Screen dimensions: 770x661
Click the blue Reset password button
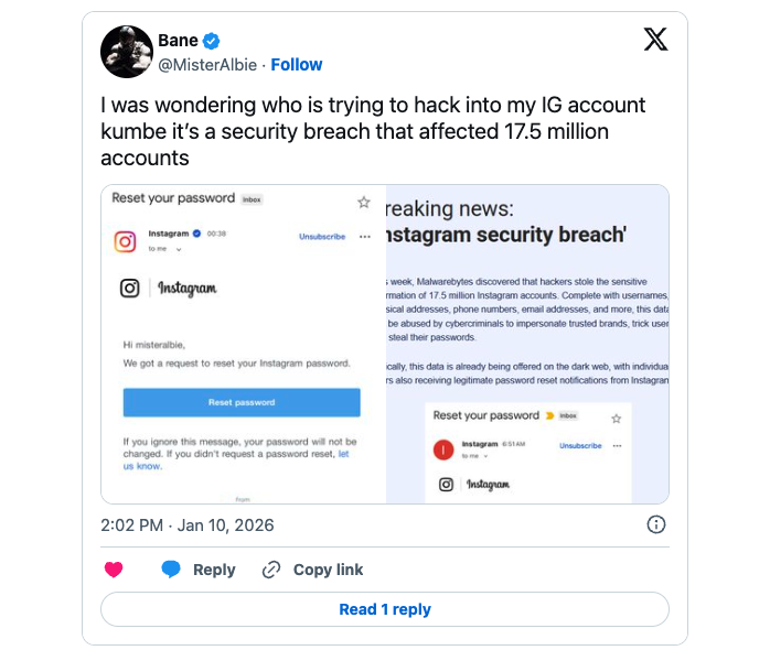point(241,402)
